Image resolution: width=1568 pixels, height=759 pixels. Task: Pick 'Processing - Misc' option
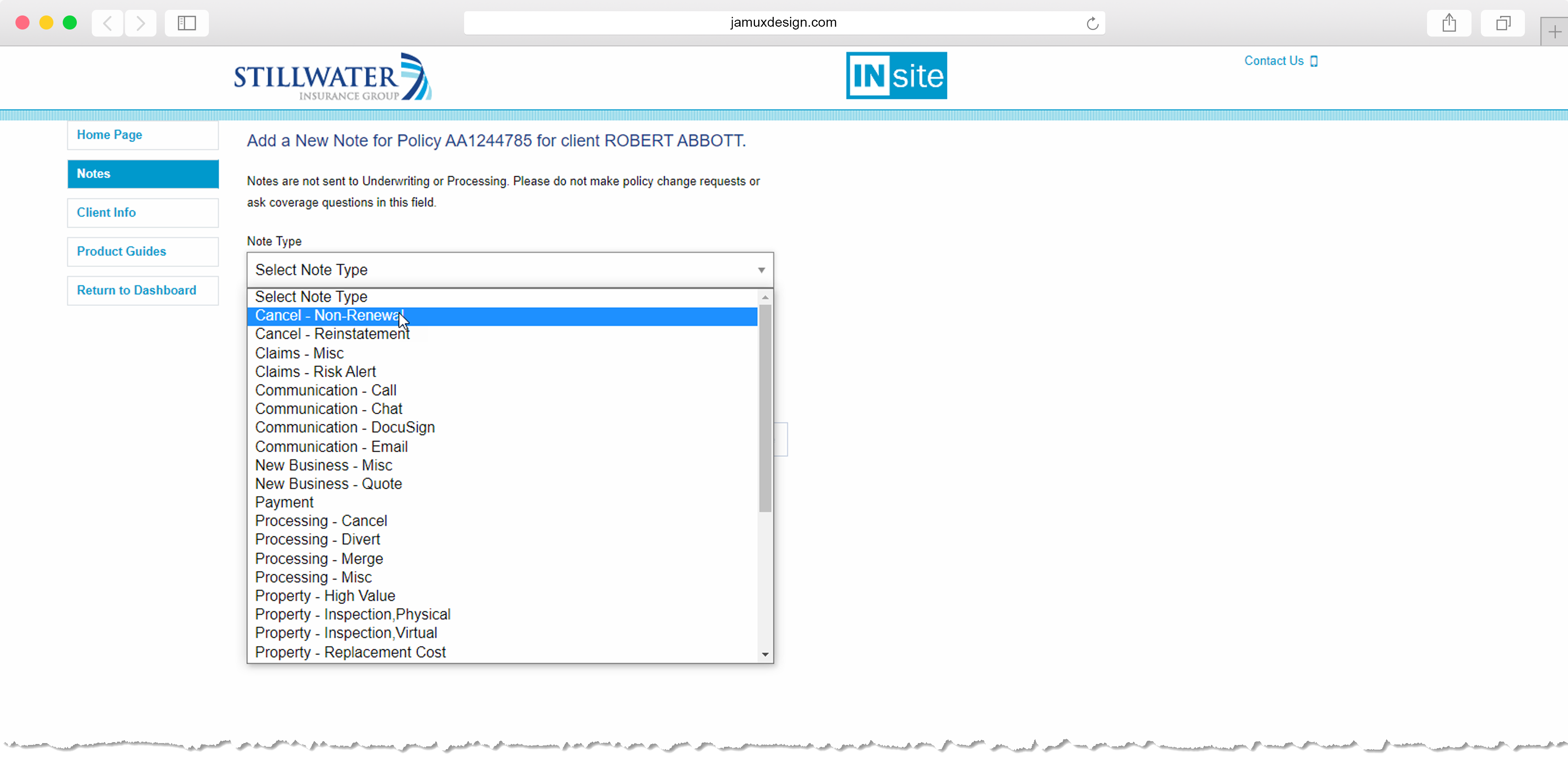(x=502, y=578)
